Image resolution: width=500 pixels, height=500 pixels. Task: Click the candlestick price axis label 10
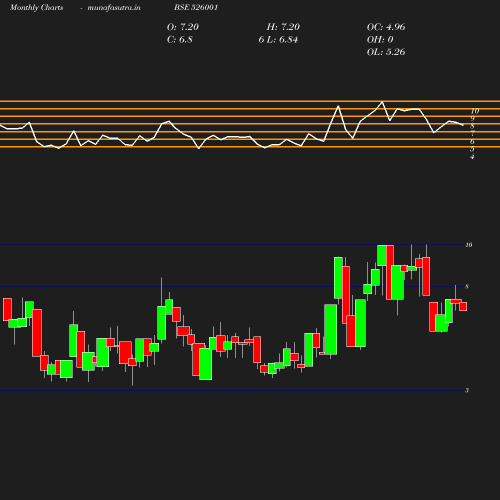469,245
